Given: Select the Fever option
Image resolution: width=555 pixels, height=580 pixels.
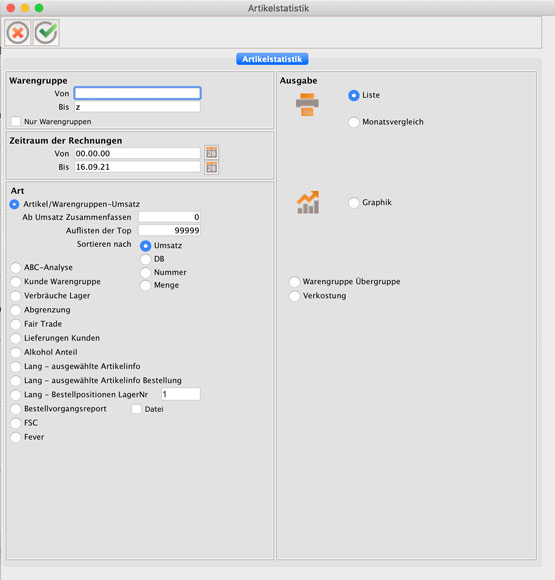Looking at the screenshot, I should coord(16,437).
